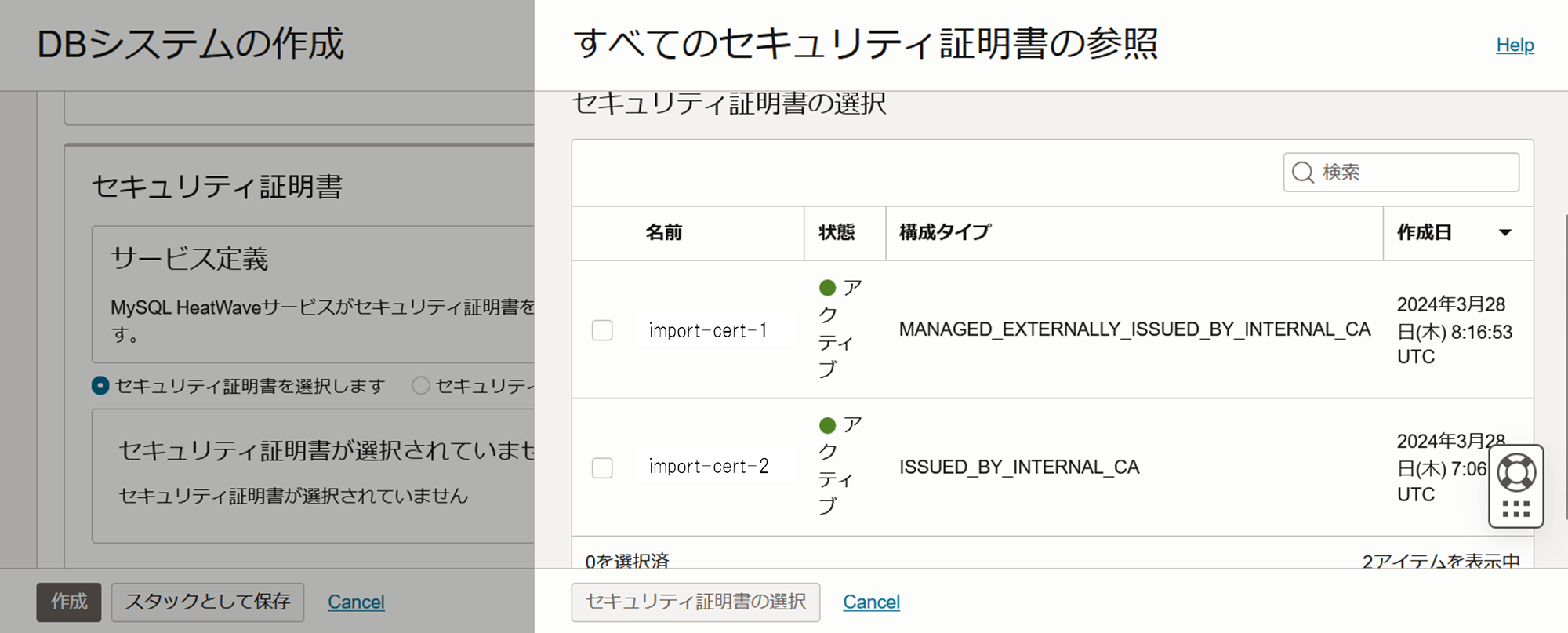Select the second unselected radio option
This screenshot has width=1568, height=633.
click(x=421, y=386)
